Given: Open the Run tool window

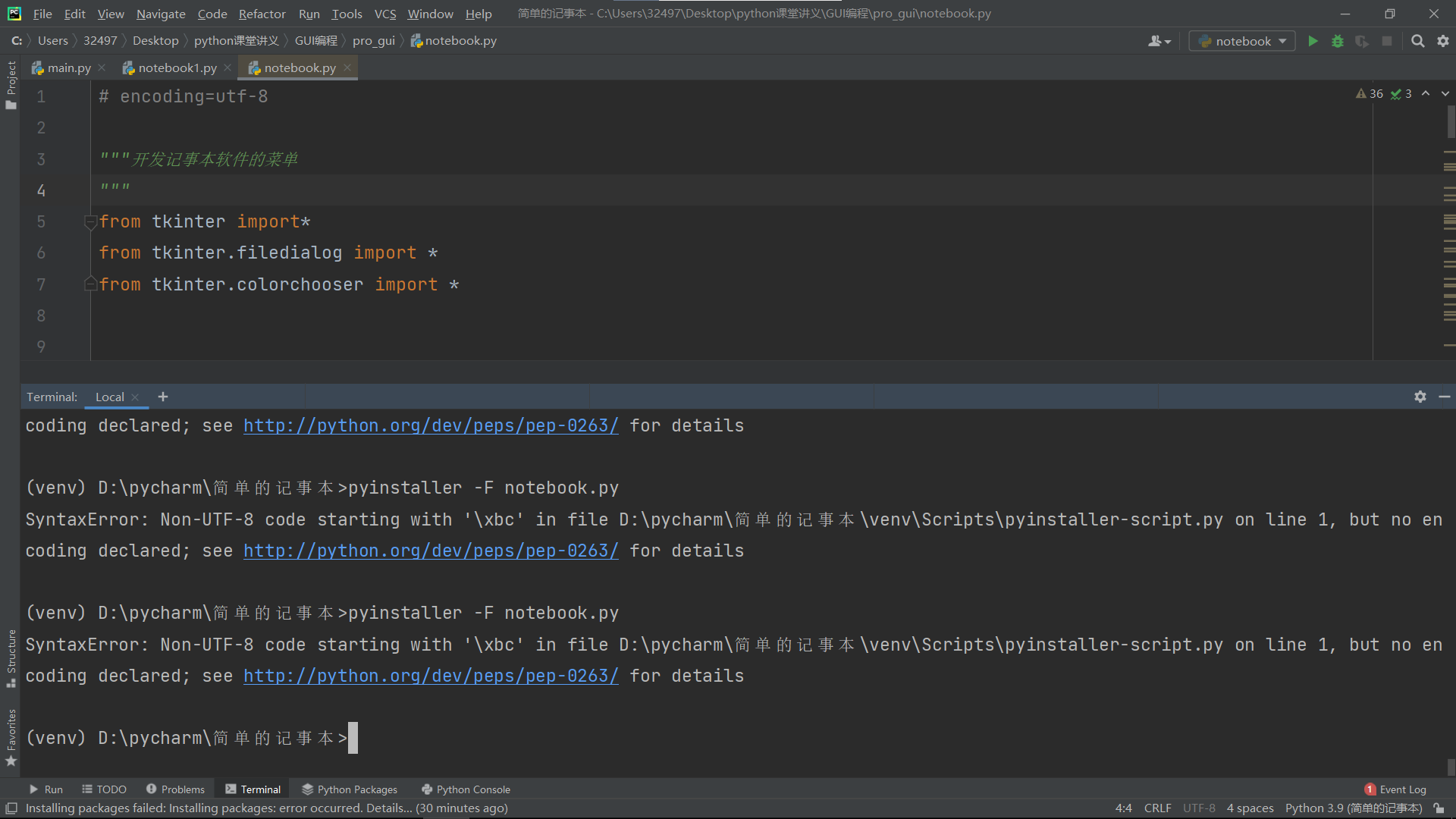Looking at the screenshot, I should [x=45, y=789].
